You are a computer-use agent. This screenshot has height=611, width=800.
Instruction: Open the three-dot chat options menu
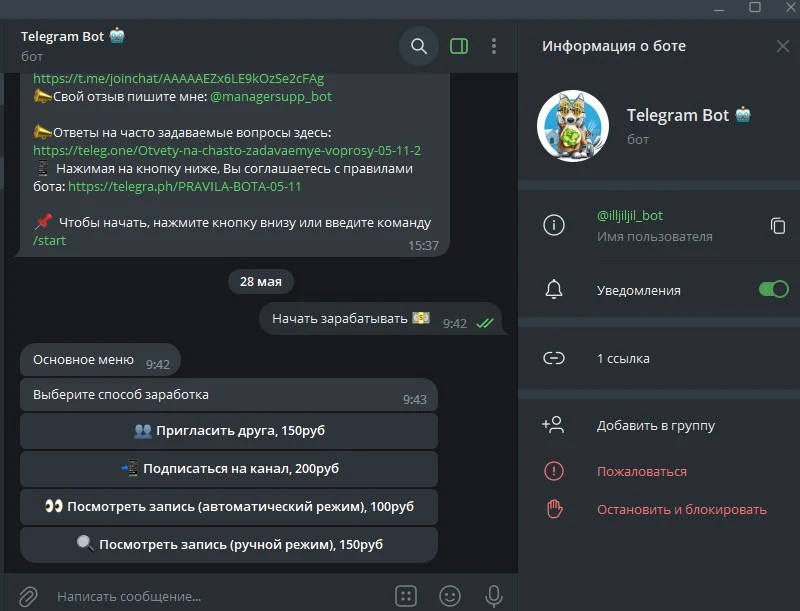point(493,46)
